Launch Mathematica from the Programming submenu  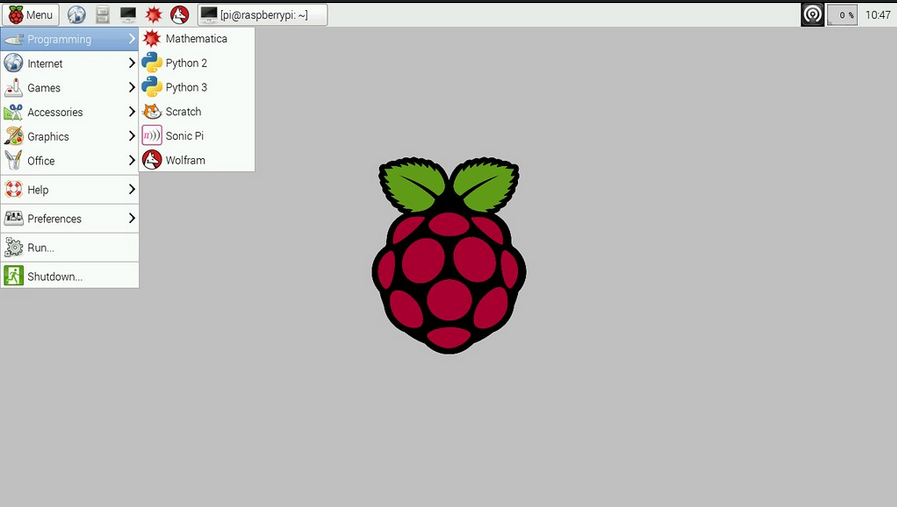[197, 38]
